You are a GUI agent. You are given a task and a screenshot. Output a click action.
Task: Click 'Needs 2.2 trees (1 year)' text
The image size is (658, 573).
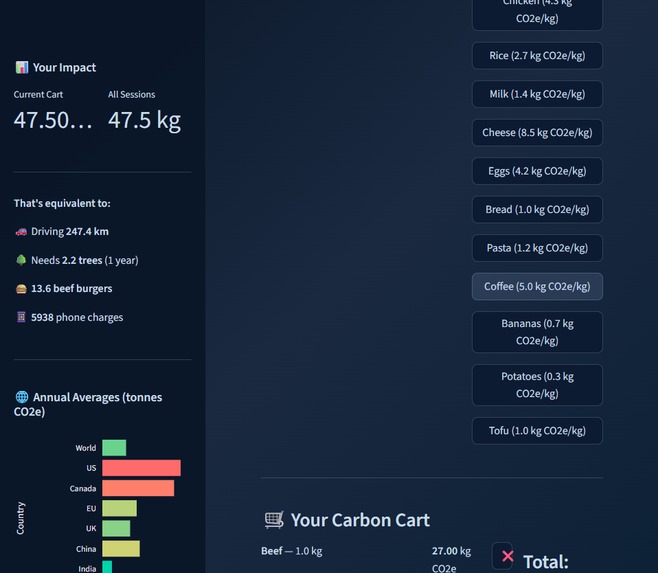[x=85, y=260]
